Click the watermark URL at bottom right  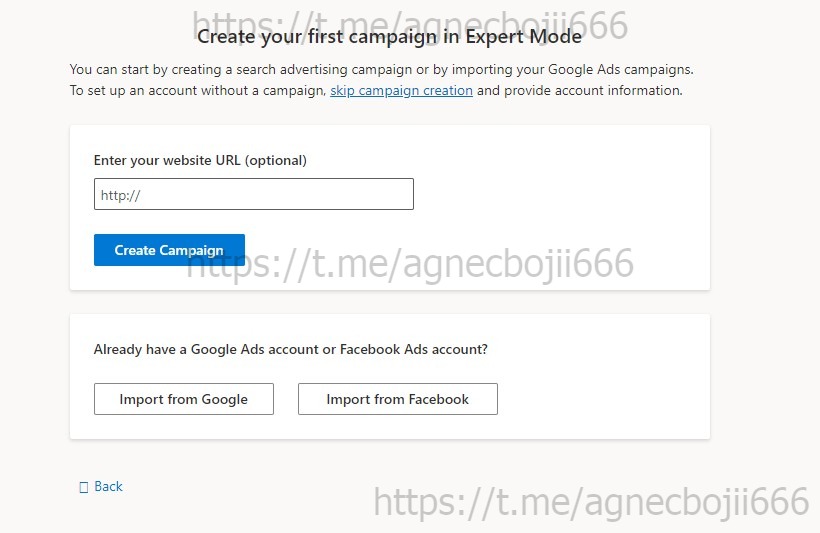[591, 501]
